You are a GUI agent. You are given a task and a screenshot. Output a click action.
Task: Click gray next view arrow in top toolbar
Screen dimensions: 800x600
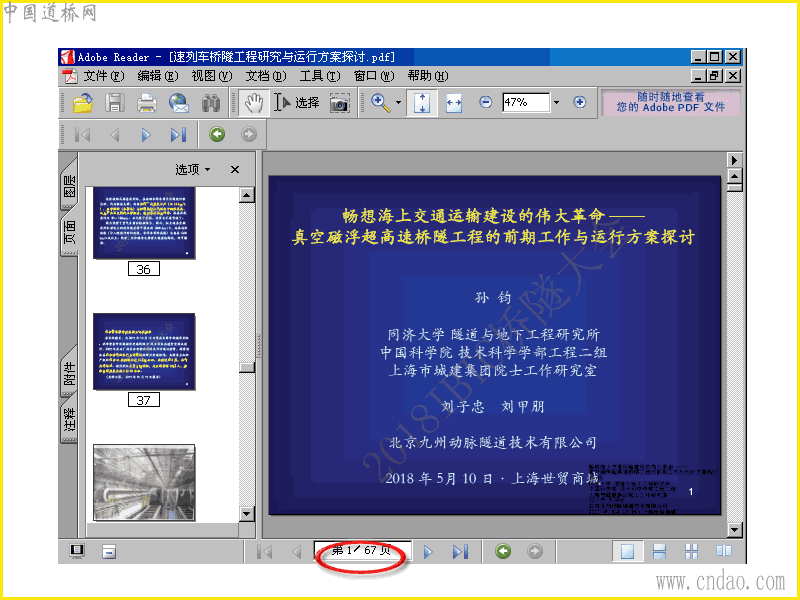[x=248, y=134]
